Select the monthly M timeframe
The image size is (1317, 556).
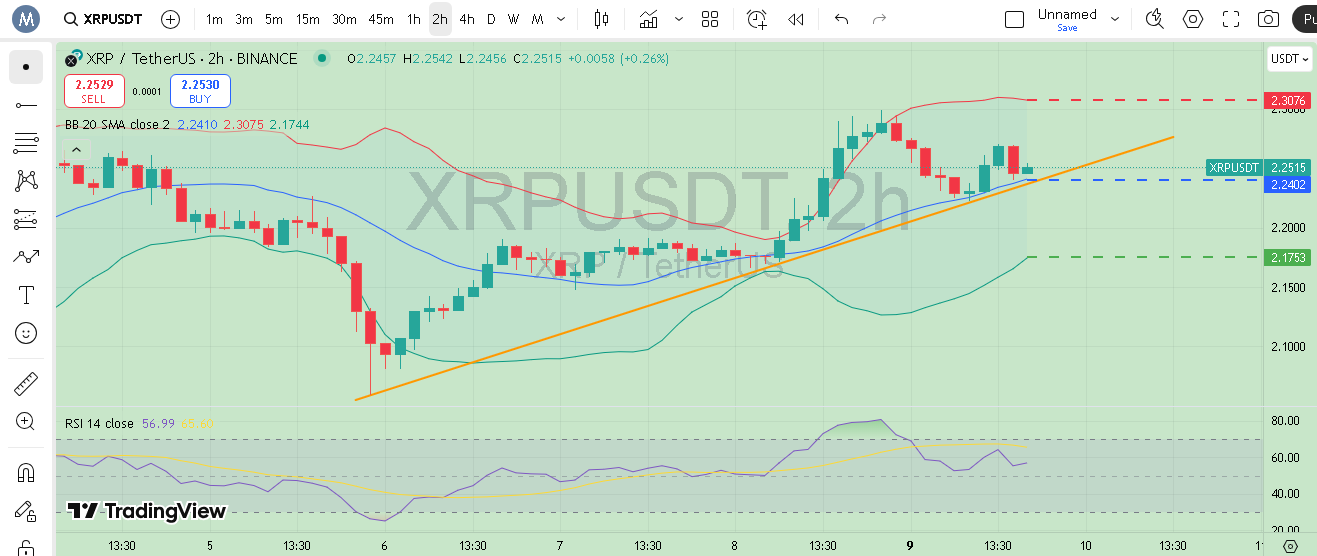click(538, 19)
